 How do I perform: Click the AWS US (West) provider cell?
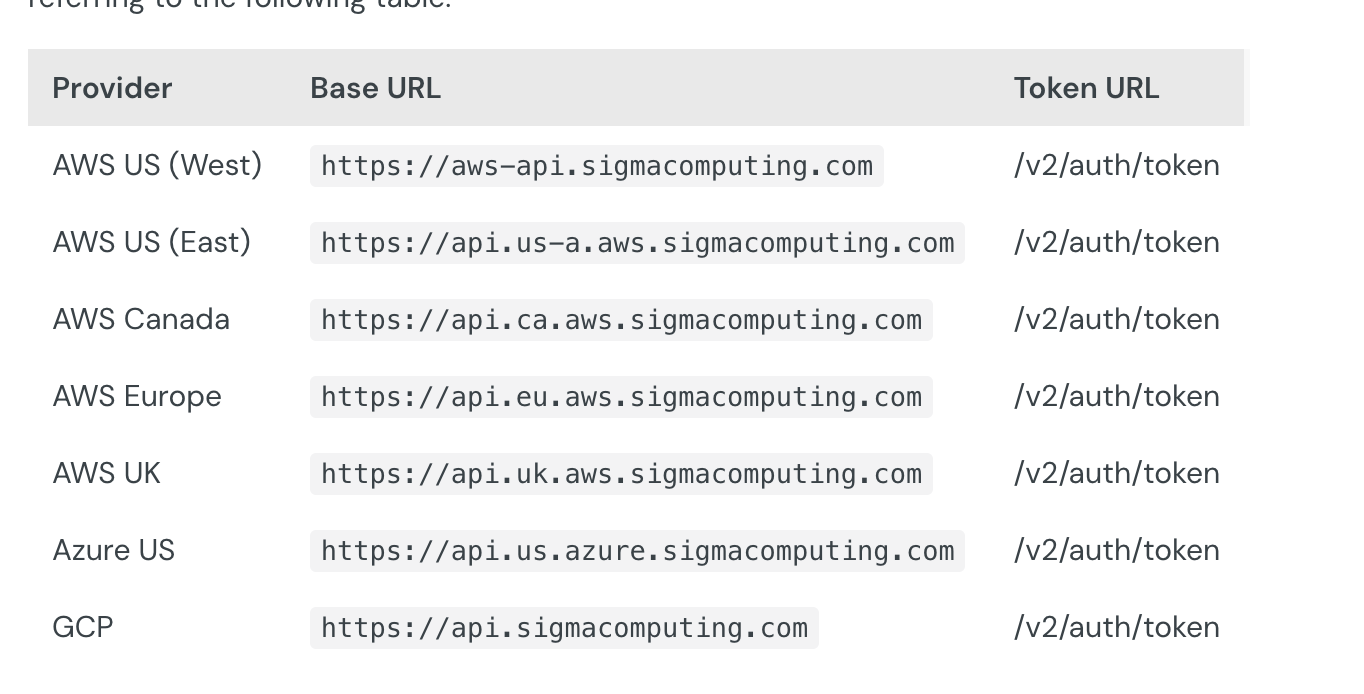point(157,165)
